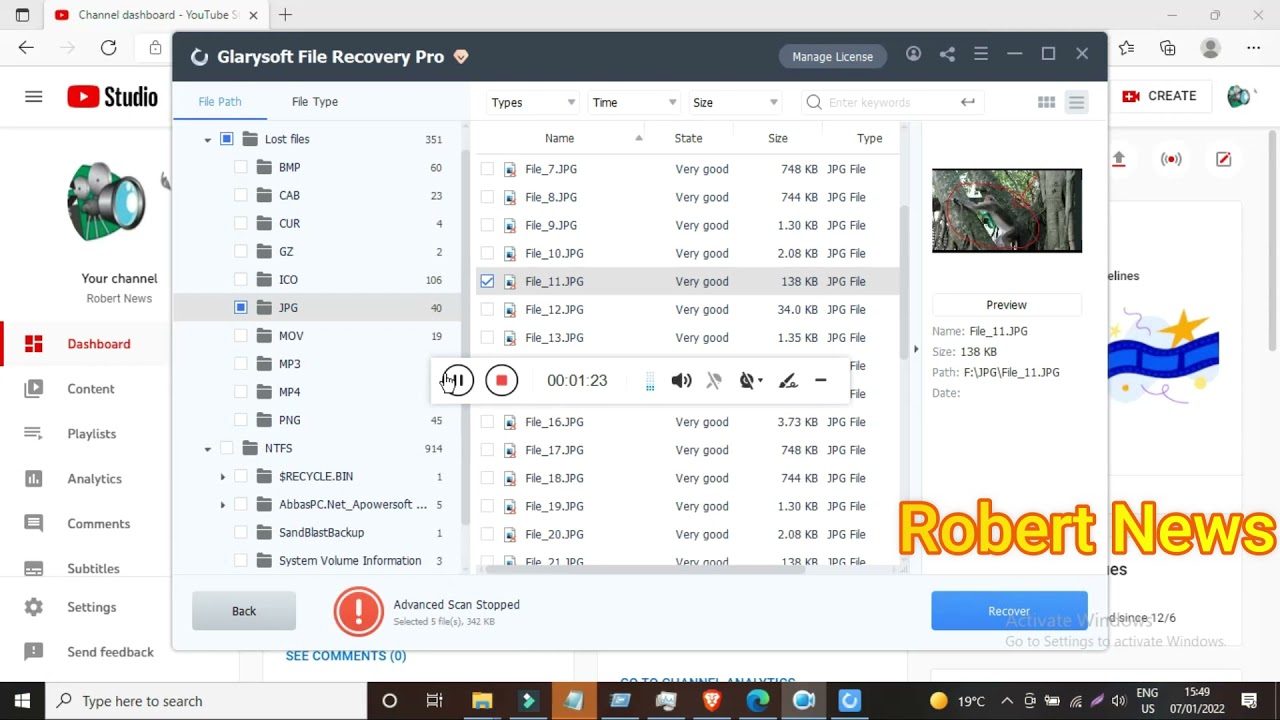Pause the screen recording

[x=458, y=380]
